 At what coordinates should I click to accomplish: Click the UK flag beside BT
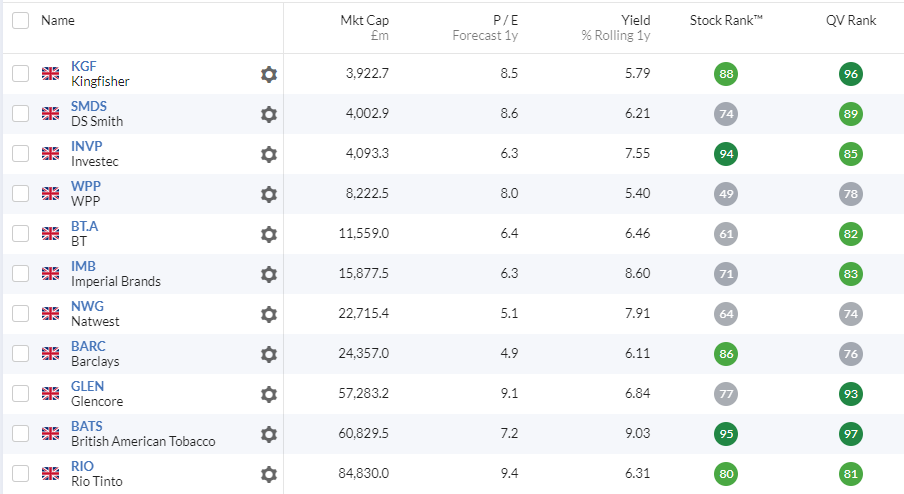51,233
